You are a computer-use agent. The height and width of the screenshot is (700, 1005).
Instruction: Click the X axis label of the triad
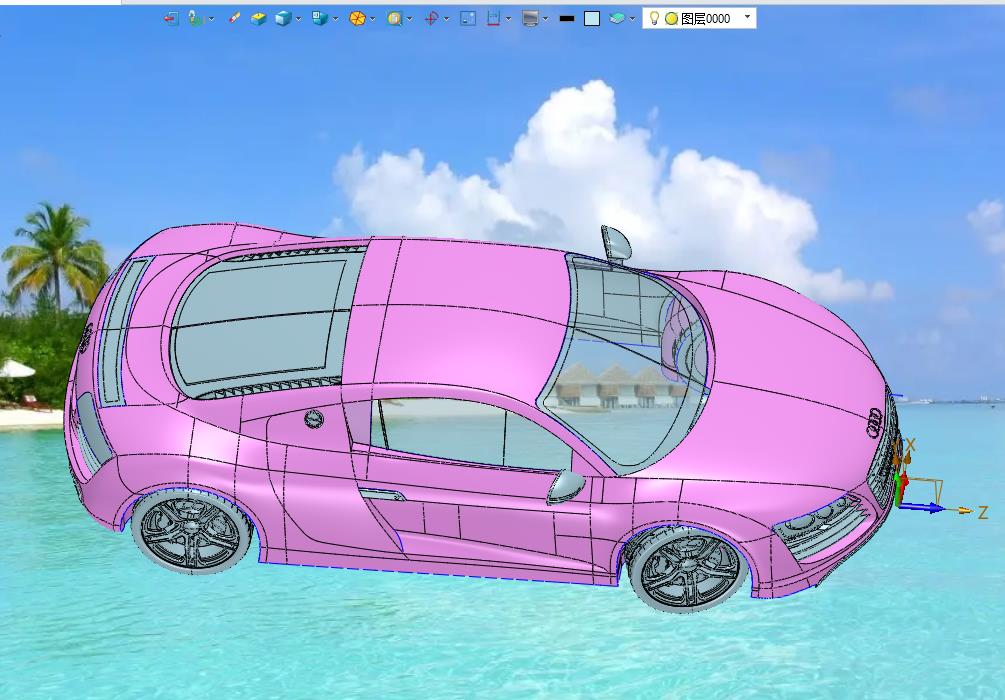point(910,444)
